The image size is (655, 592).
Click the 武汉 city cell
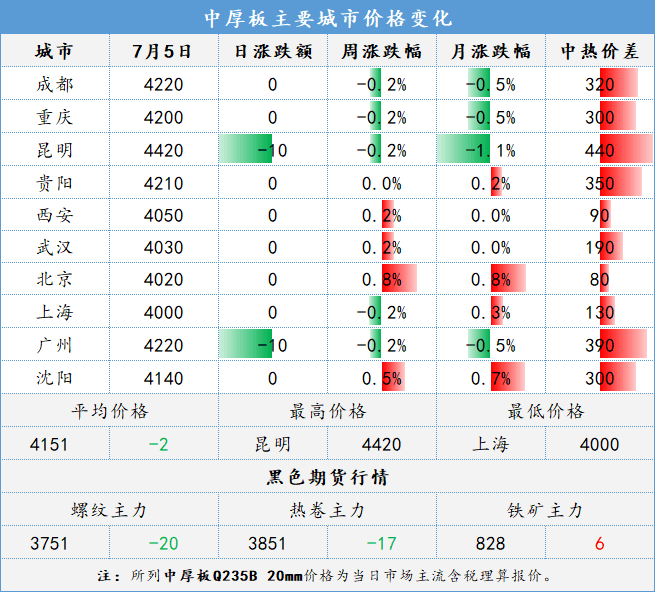pyautogui.click(x=55, y=247)
